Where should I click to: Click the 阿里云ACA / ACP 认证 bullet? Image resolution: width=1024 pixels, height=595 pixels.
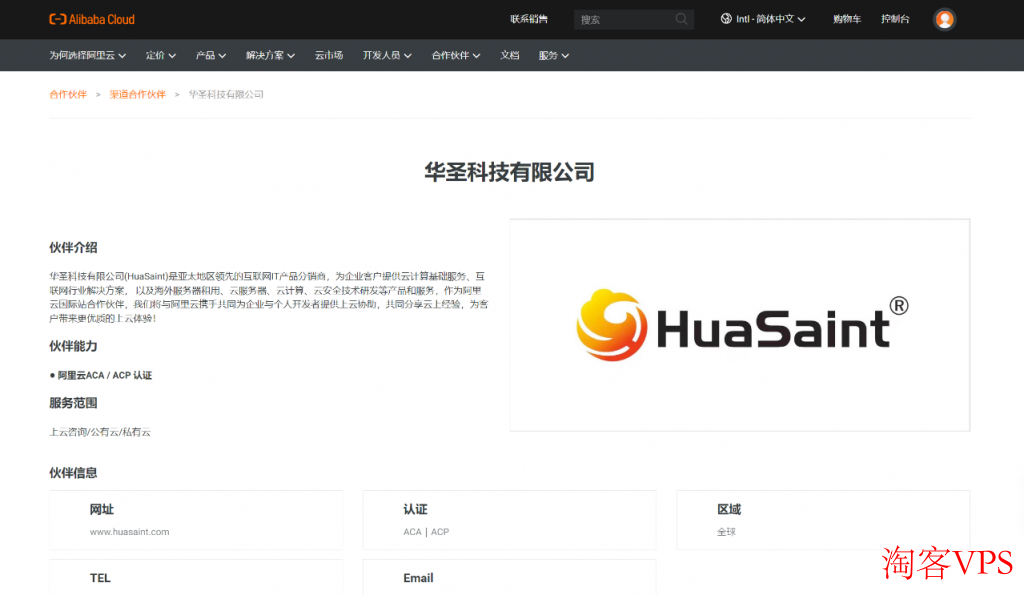[x=101, y=376]
